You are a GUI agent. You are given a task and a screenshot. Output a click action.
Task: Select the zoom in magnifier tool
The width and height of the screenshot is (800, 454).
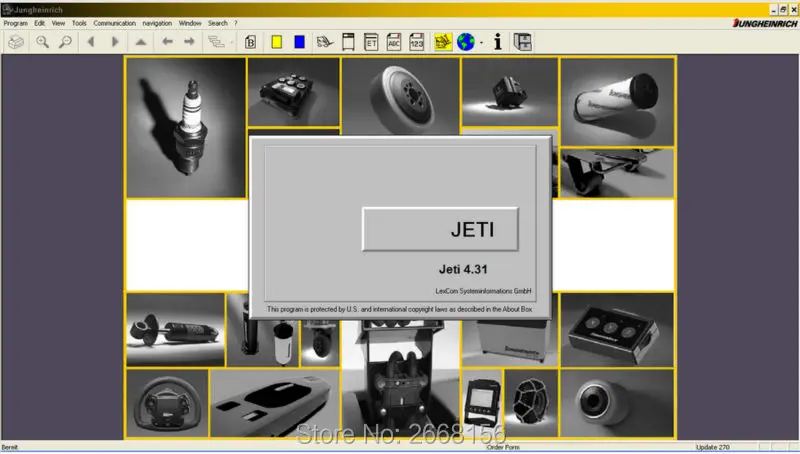[42, 42]
